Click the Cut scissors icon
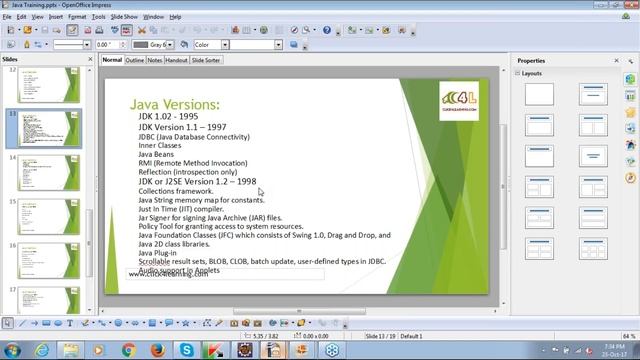 tap(142, 30)
